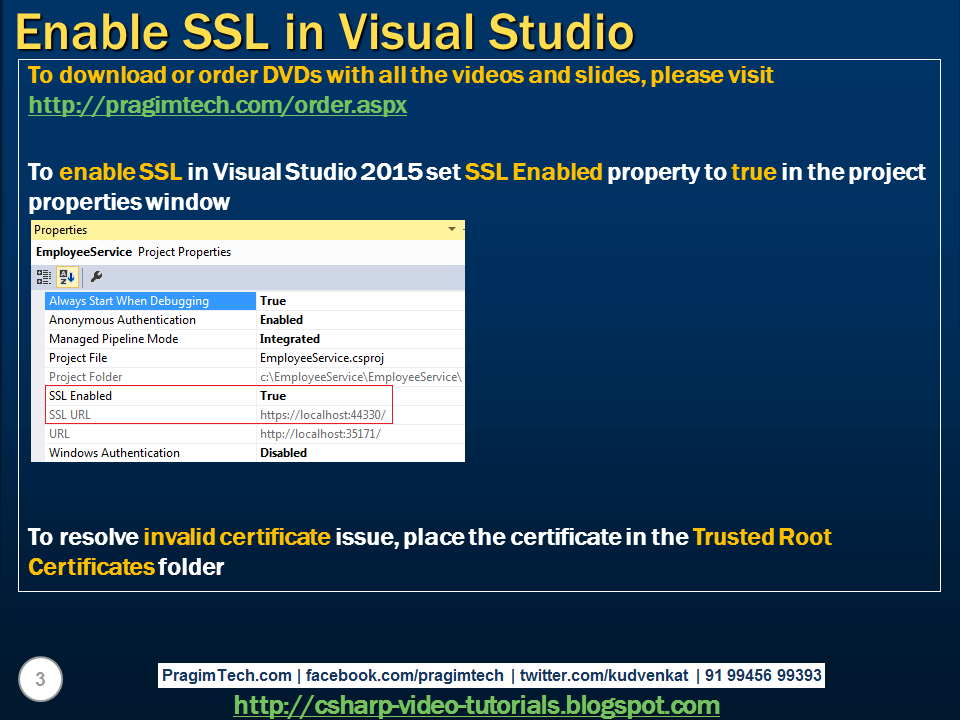Select the Categorized view icon in Properties toolbar

click(43, 276)
